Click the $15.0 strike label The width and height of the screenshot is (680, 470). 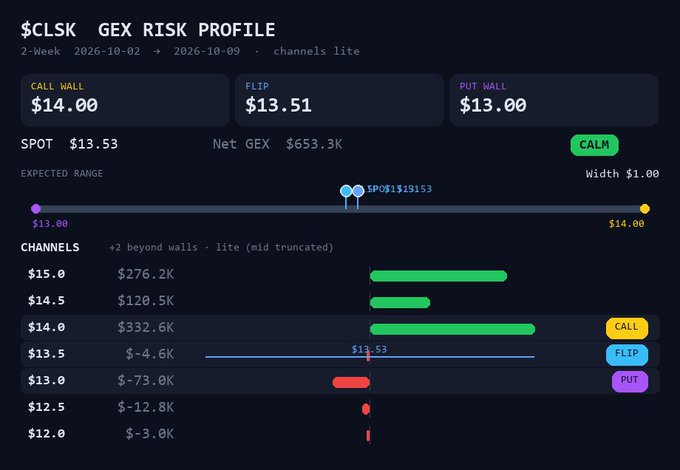pos(46,274)
